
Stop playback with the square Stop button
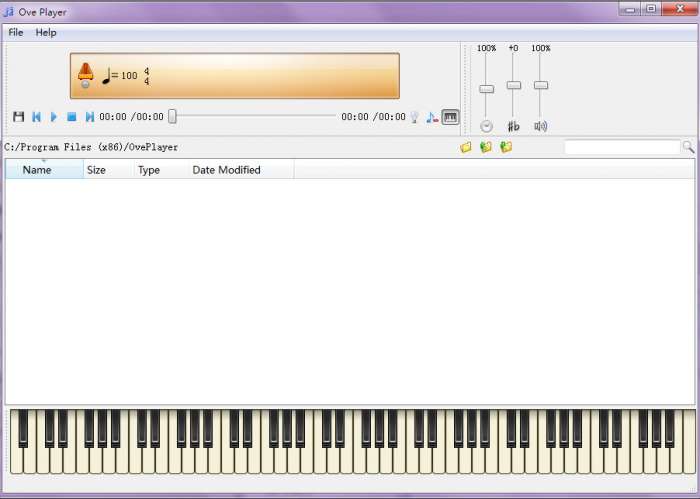pos(71,117)
